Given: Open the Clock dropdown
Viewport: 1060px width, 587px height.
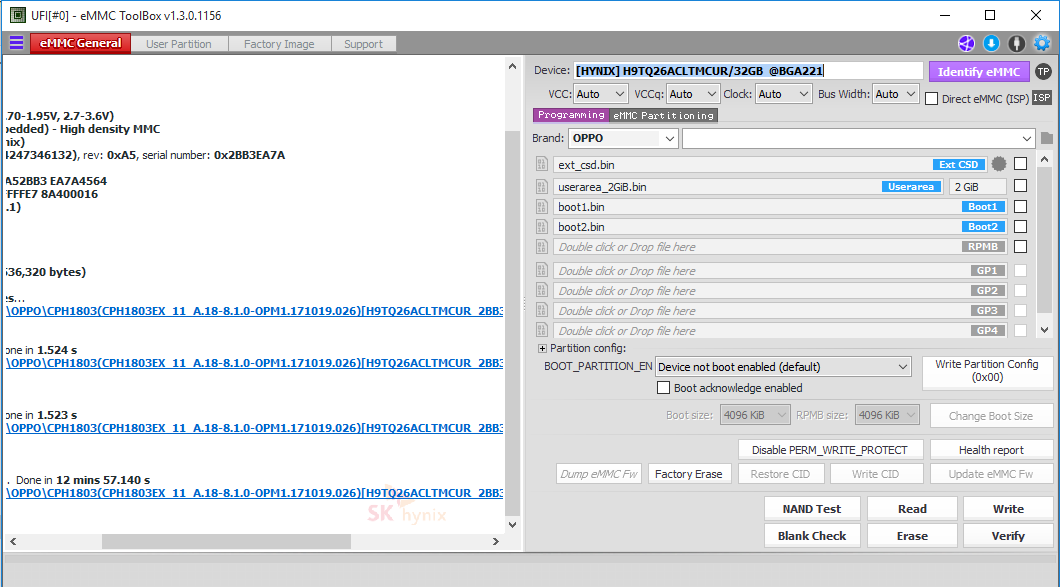Looking at the screenshot, I should (784, 94).
